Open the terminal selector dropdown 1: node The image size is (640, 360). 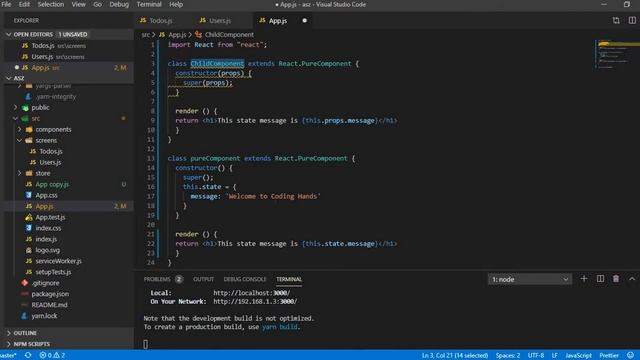529,280
